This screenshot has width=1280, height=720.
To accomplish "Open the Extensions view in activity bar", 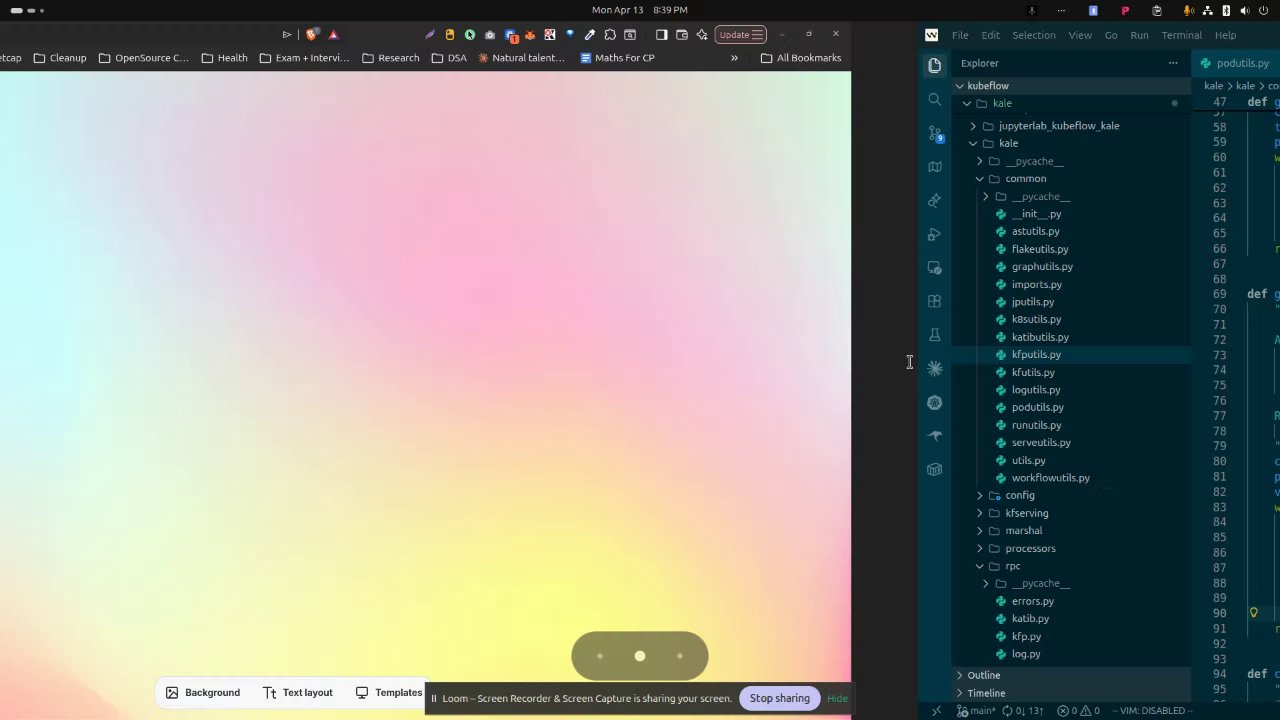I will (935, 301).
